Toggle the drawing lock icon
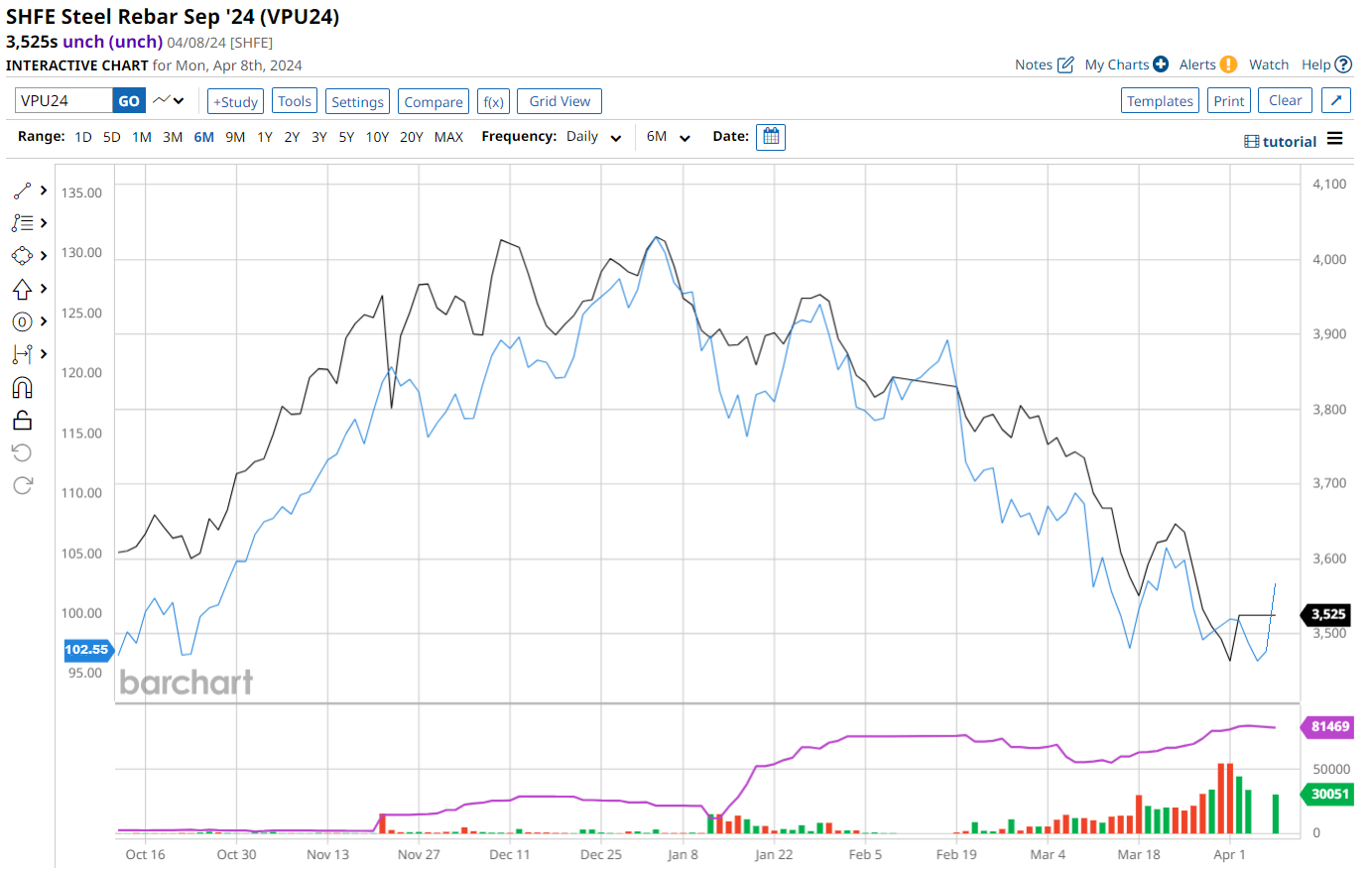1372x881 pixels. tap(22, 420)
